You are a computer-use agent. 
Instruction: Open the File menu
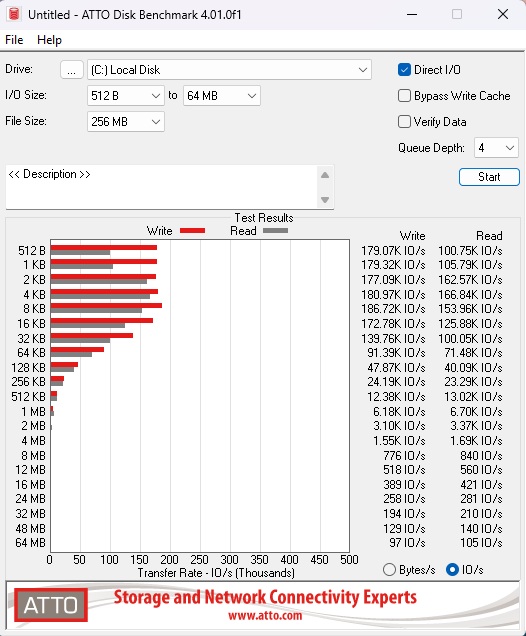(14, 40)
